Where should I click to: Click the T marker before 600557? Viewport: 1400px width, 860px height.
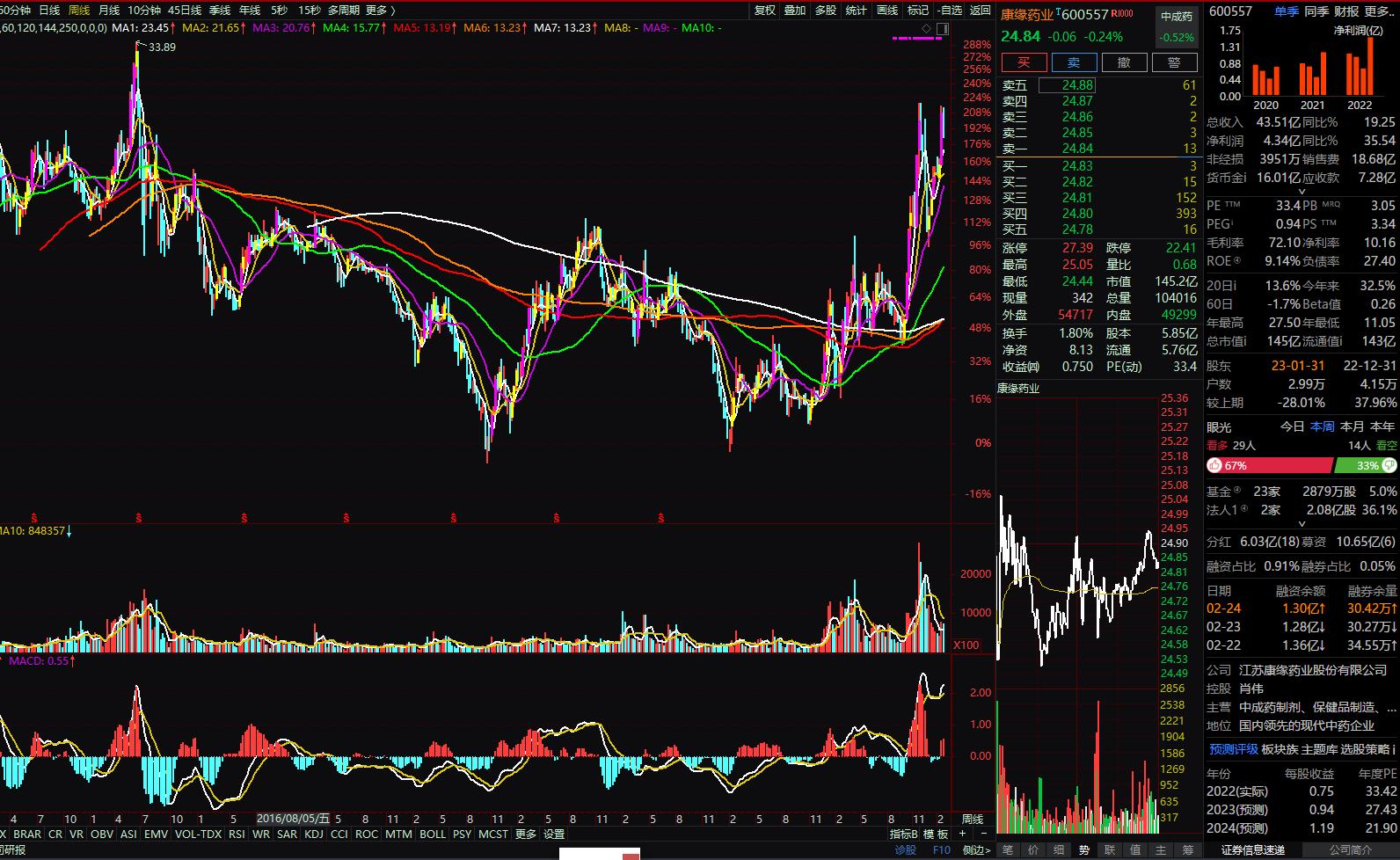pos(1058,11)
